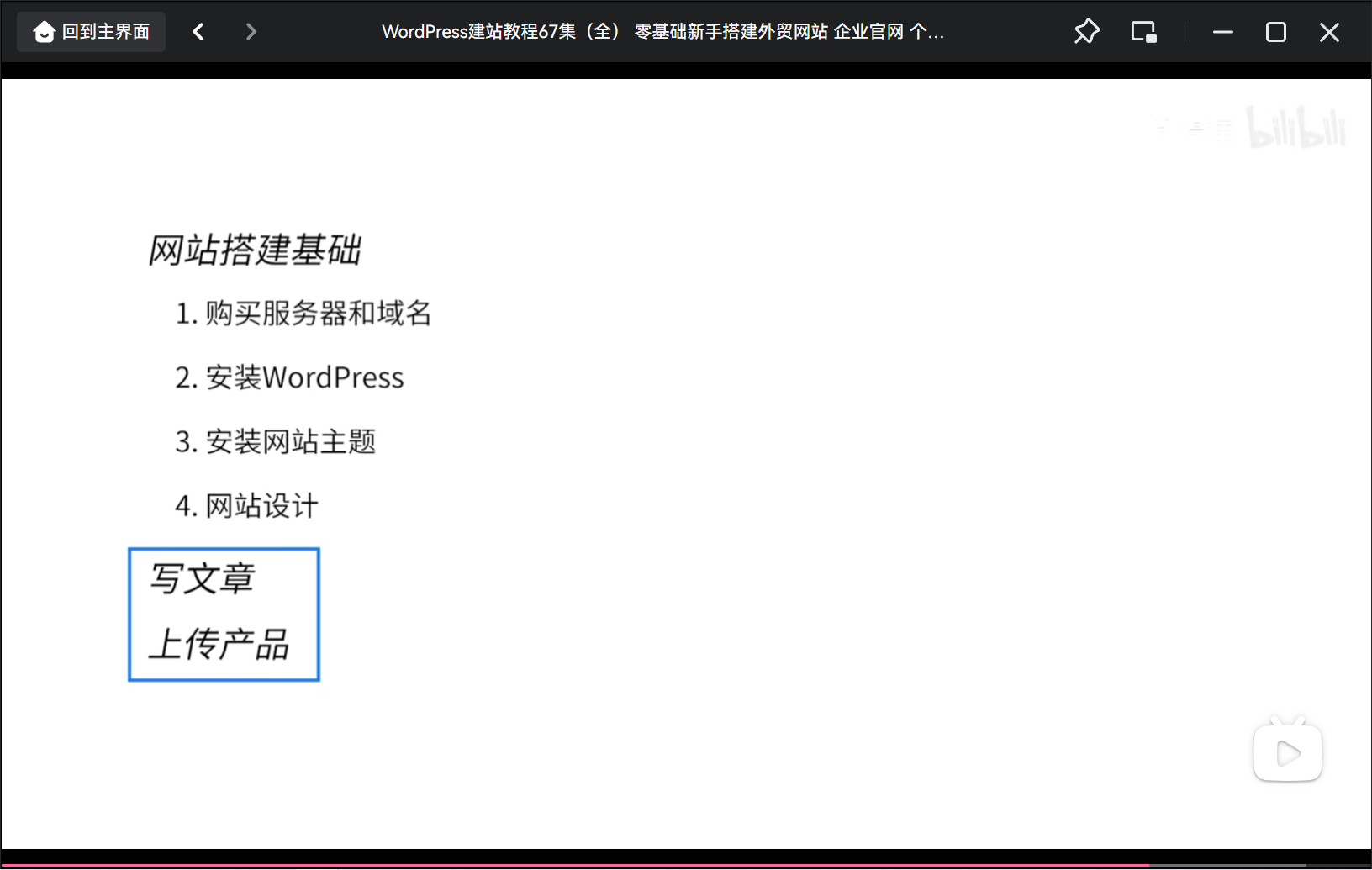Close the player window

(1329, 32)
